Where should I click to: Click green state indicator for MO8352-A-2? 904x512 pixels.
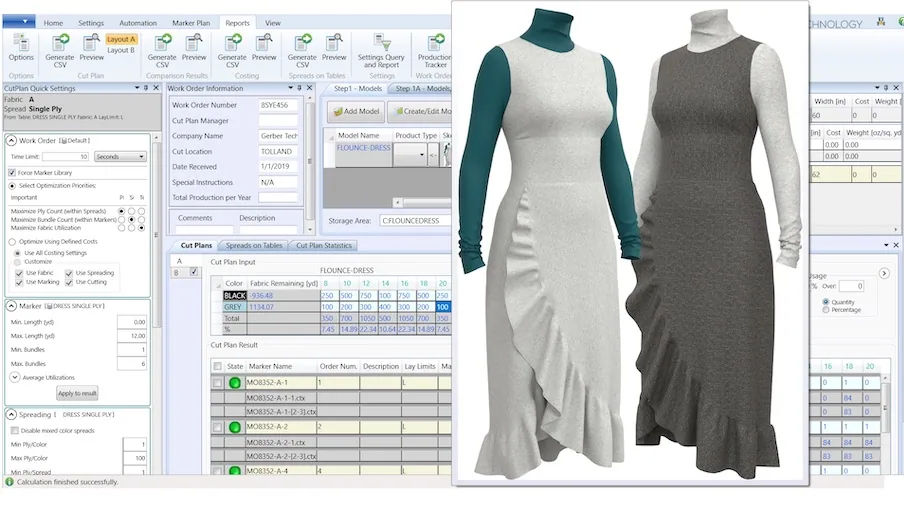235,427
